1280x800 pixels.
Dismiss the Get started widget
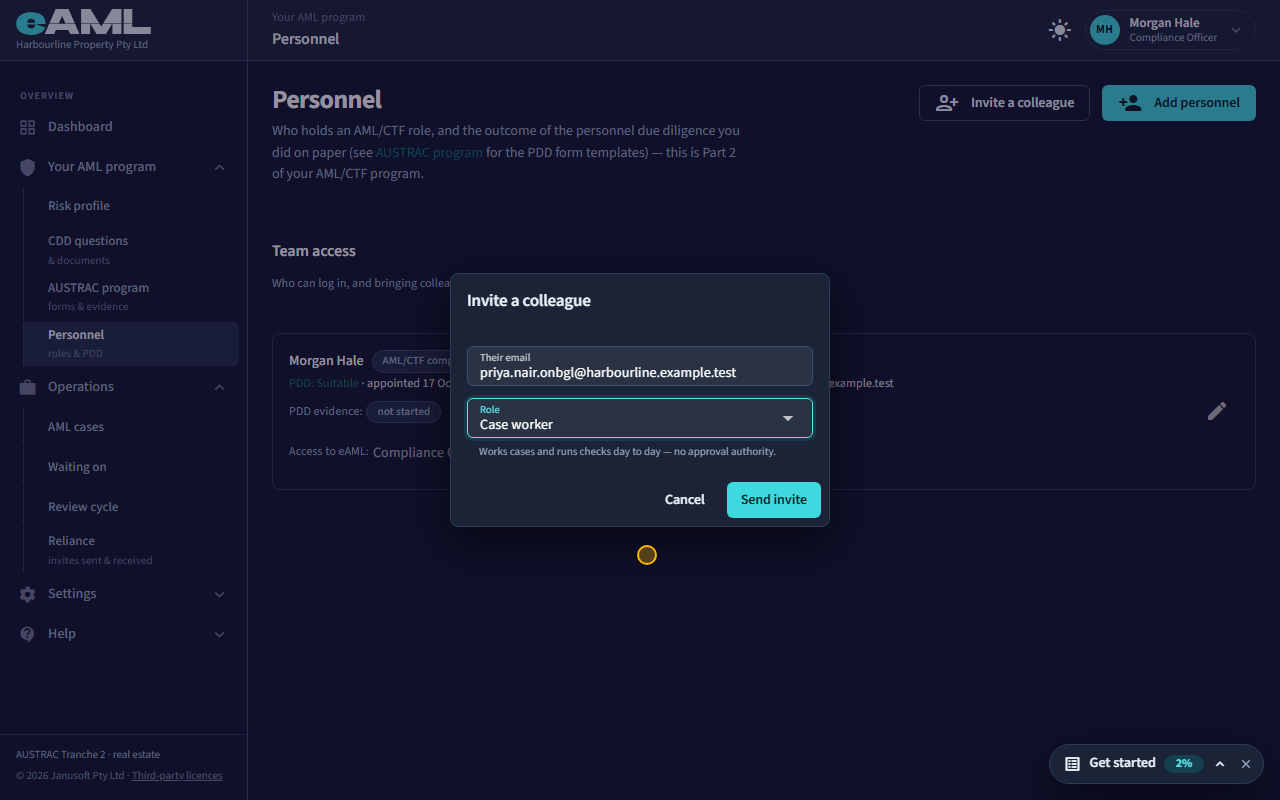click(x=1246, y=764)
